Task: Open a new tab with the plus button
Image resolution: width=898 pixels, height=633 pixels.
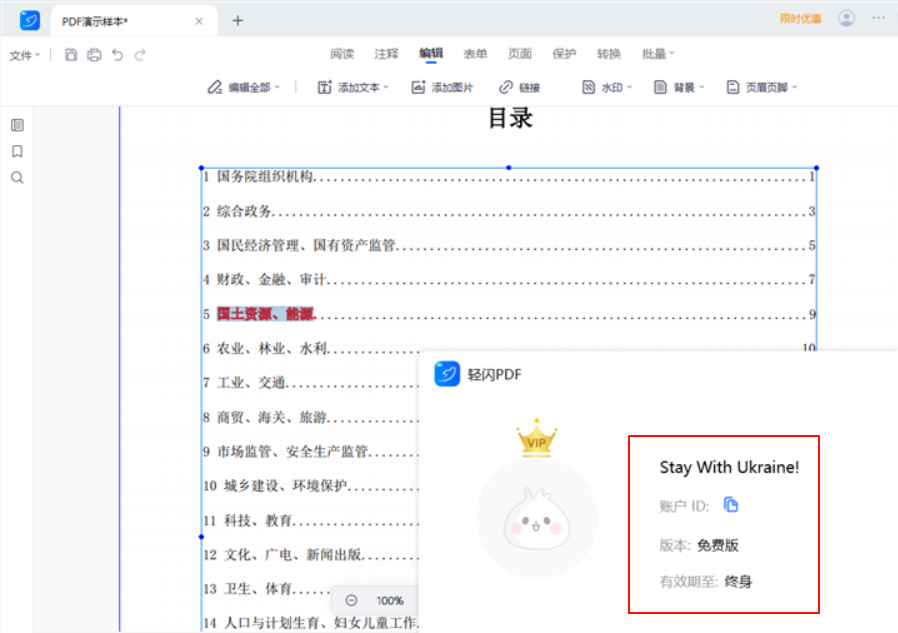Action: (238, 19)
